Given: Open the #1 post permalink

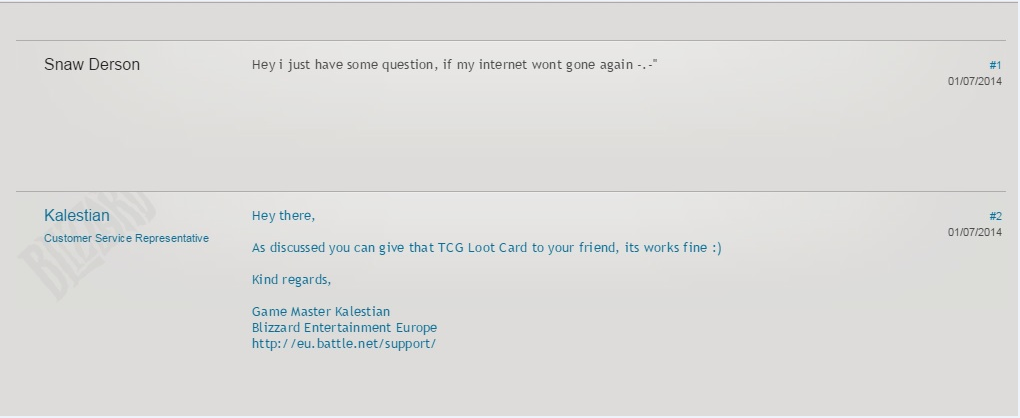Looking at the screenshot, I should (x=995, y=65).
